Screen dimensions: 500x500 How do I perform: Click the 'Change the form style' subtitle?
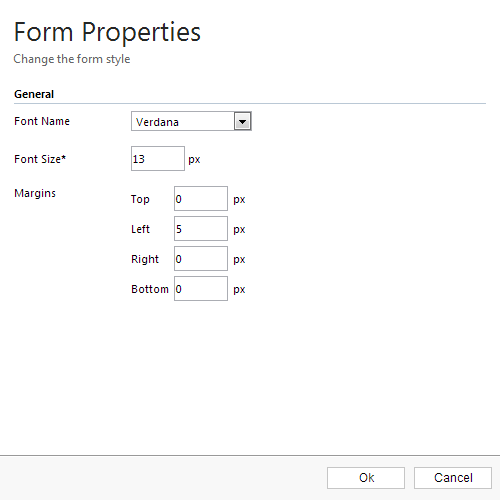click(x=72, y=59)
